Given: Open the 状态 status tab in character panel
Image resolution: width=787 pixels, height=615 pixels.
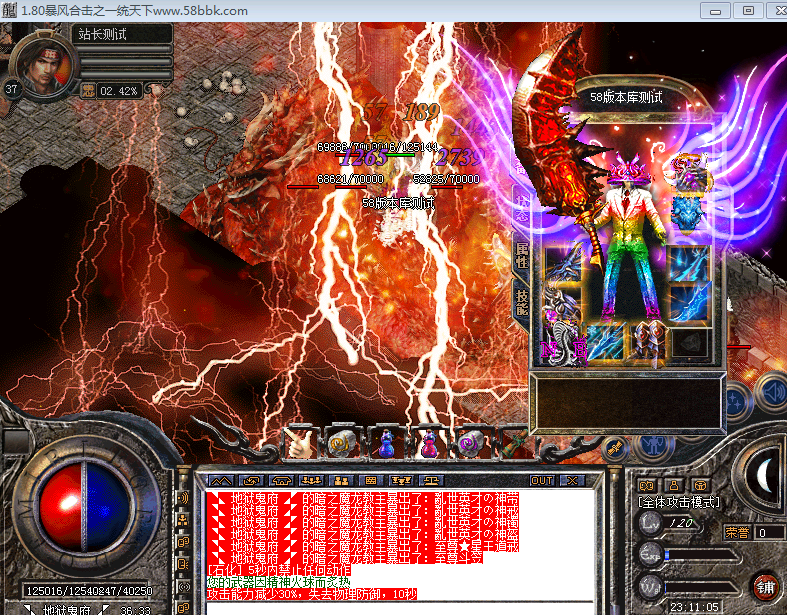Looking at the screenshot, I should click(522, 208).
